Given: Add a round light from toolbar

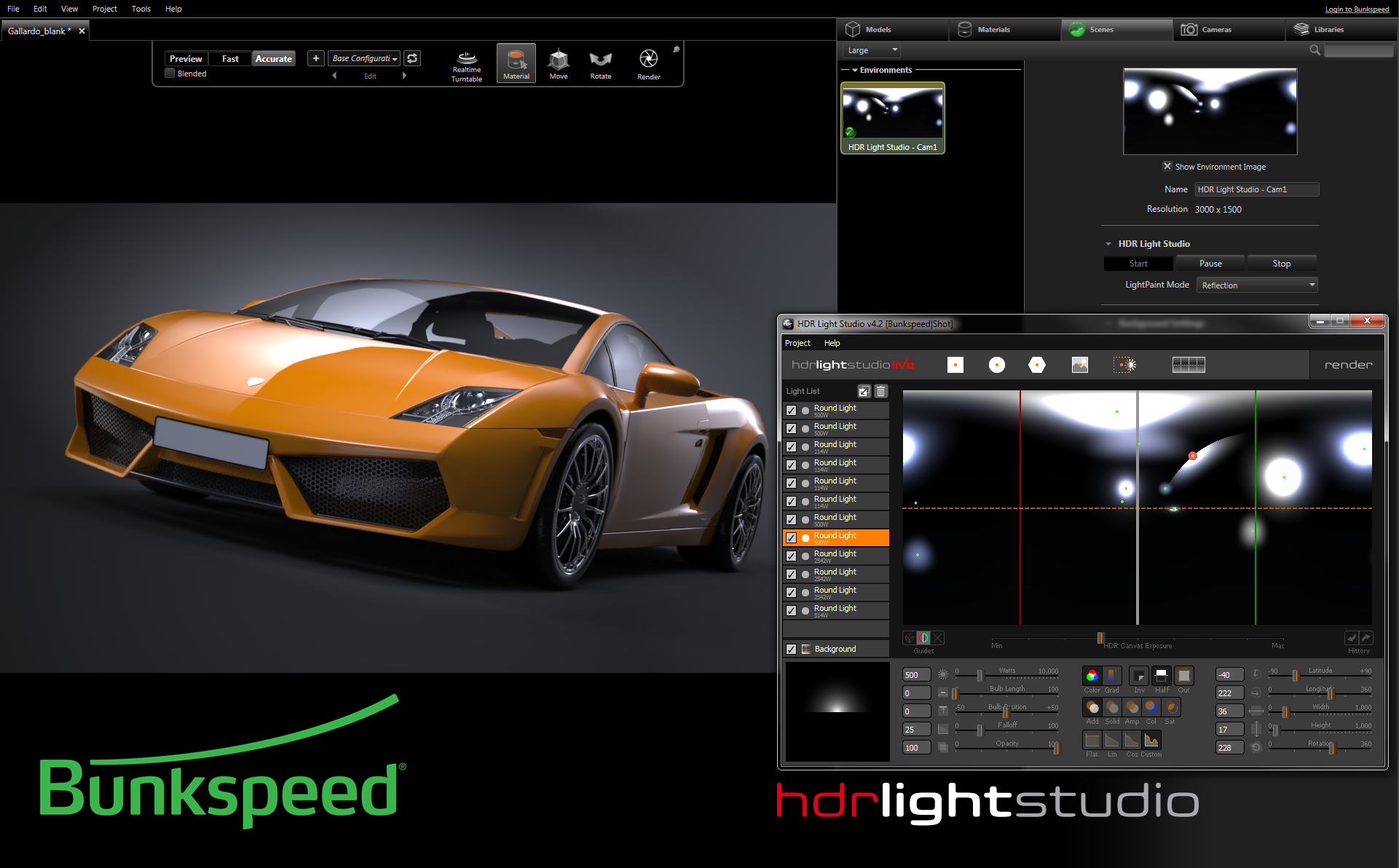Looking at the screenshot, I should (997, 365).
